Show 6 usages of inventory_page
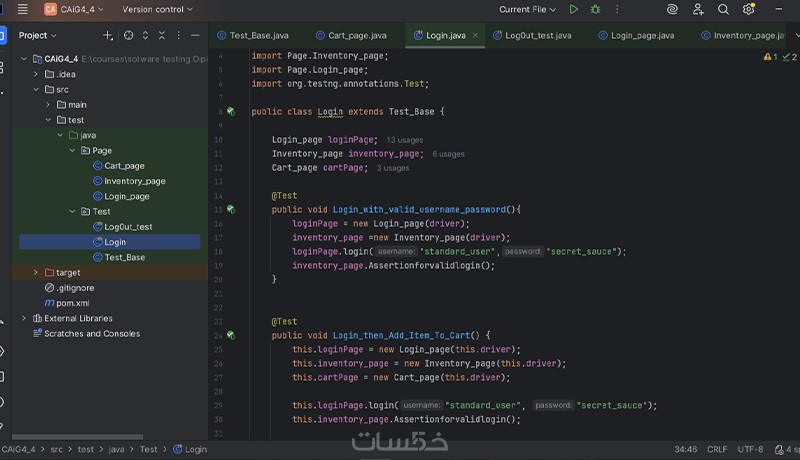Screen dimensions: 800x460 tap(448, 154)
